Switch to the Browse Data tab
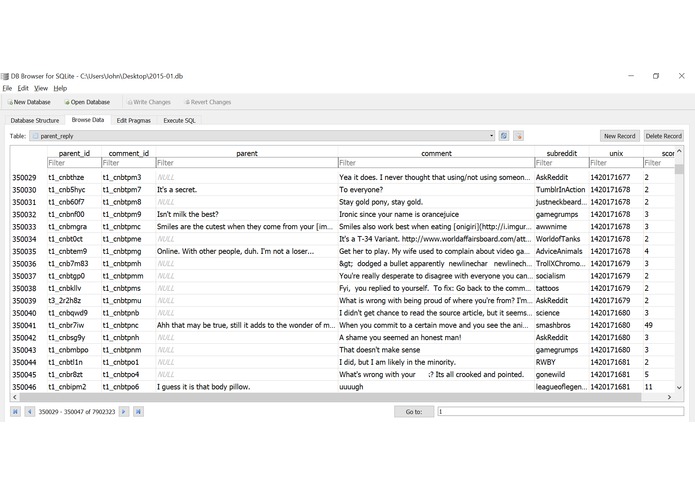The image size is (695, 494). coord(88,120)
